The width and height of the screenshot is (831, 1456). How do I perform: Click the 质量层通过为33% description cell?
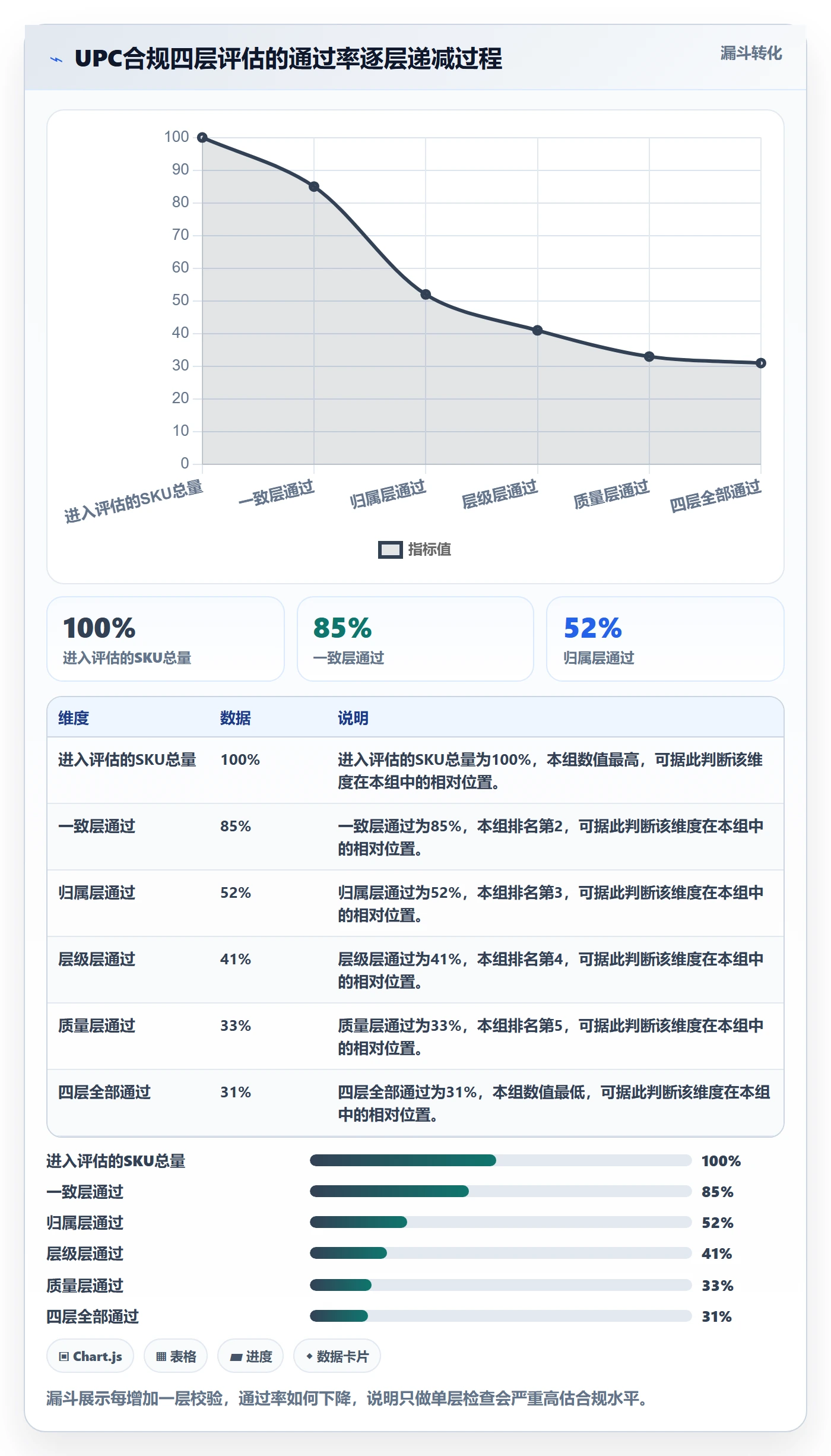[x=551, y=1037]
